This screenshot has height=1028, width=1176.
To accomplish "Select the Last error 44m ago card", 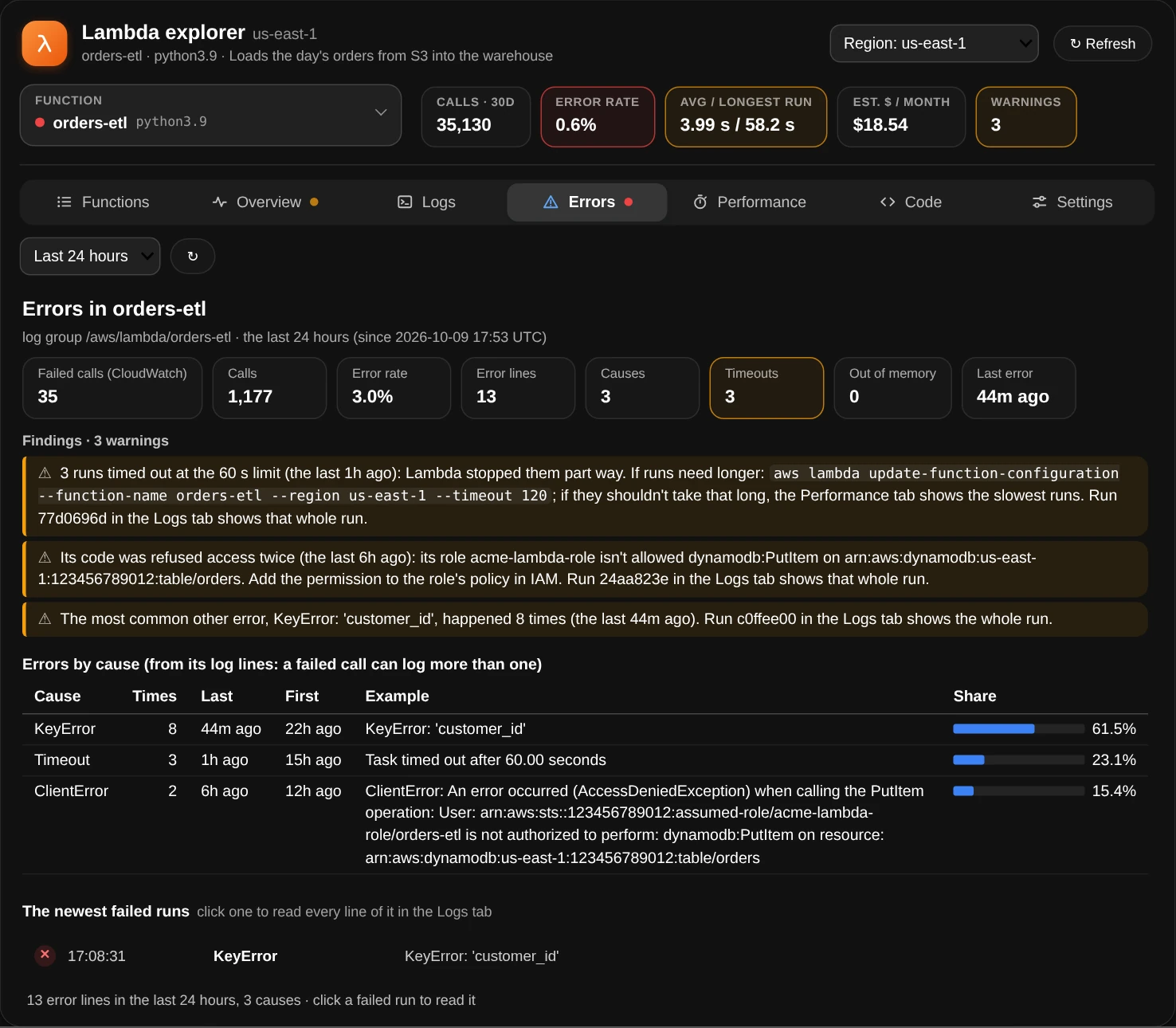I will pos(1019,388).
